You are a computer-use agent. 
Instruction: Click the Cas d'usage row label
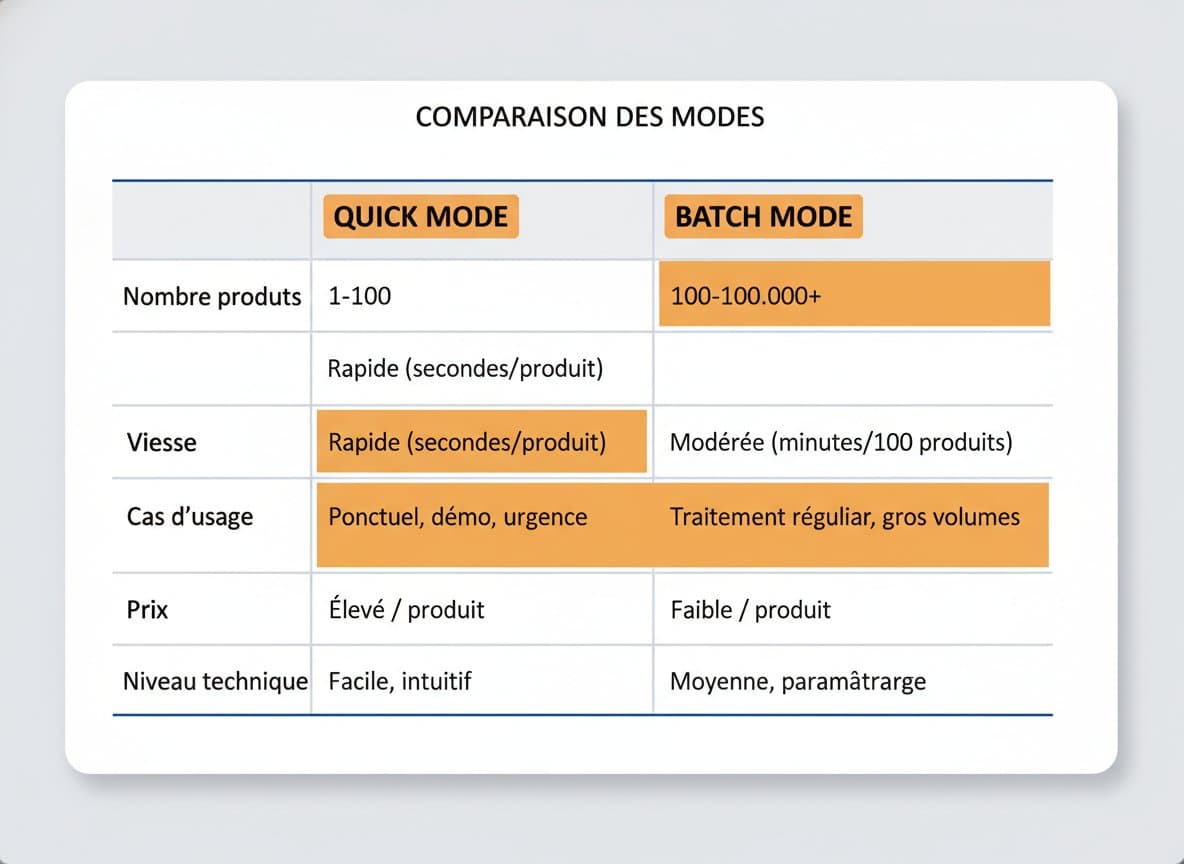[x=190, y=517]
